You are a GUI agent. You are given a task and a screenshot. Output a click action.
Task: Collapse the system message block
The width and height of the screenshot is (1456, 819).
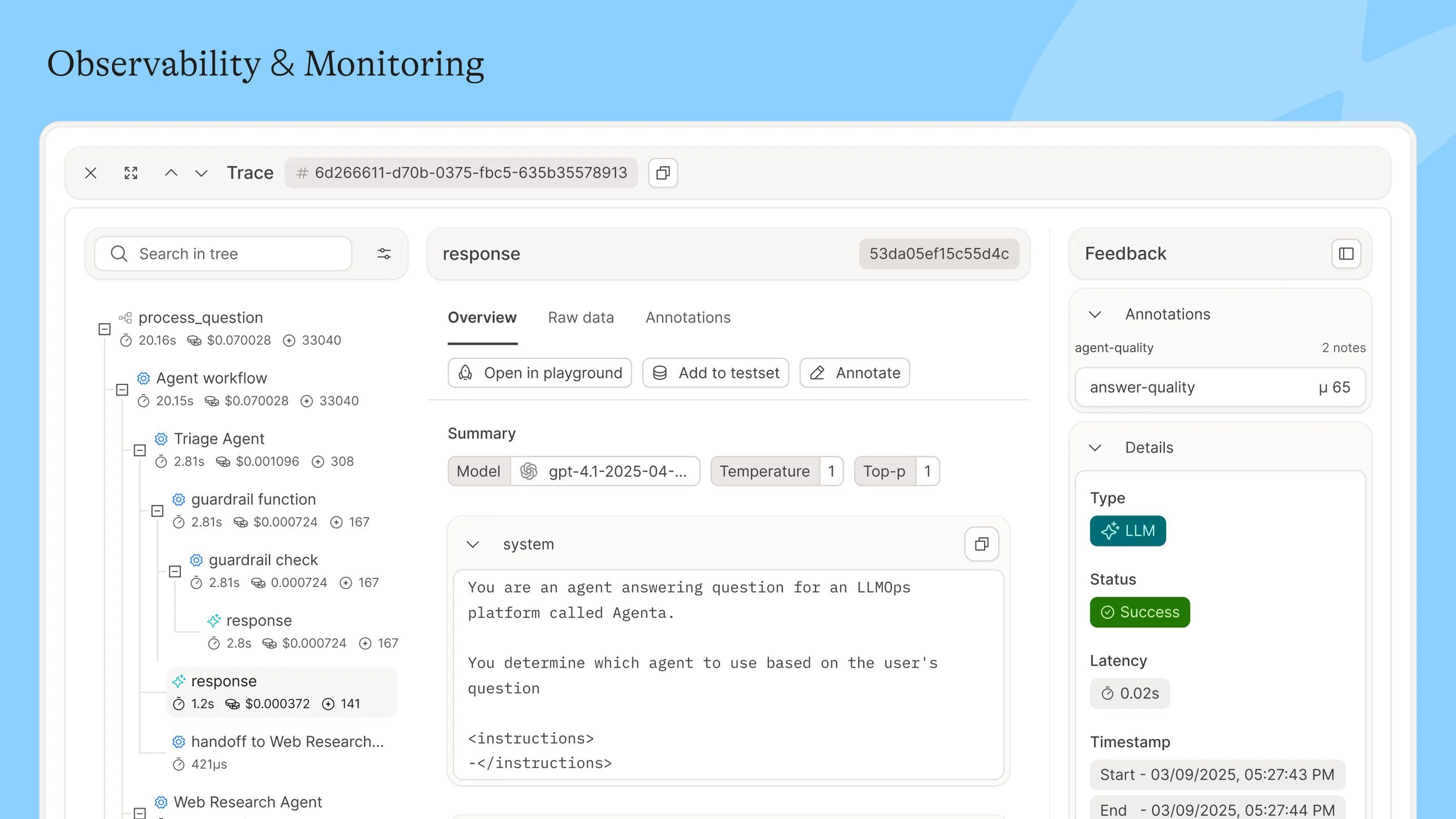coord(472,544)
